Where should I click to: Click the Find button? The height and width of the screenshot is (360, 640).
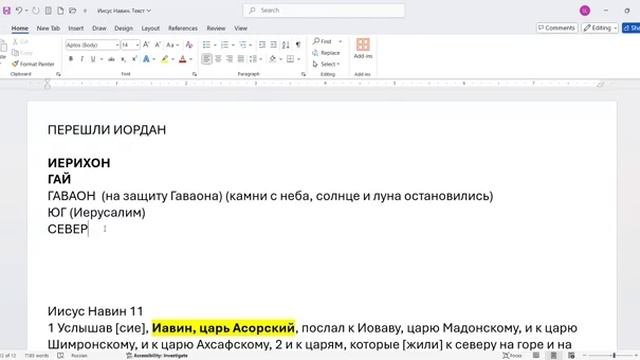tap(322, 41)
